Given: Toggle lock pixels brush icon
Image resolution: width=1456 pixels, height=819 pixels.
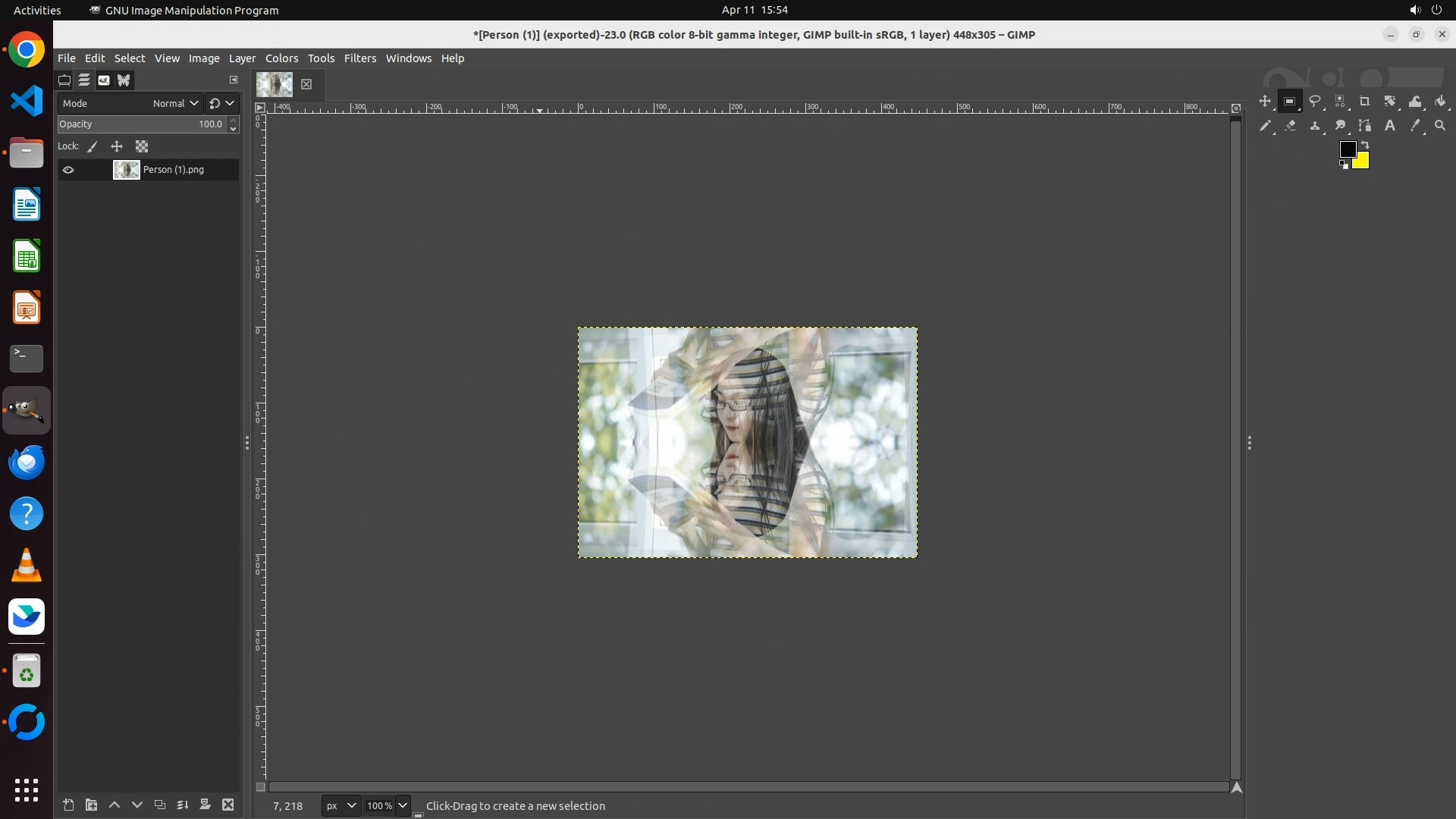Looking at the screenshot, I should (93, 146).
